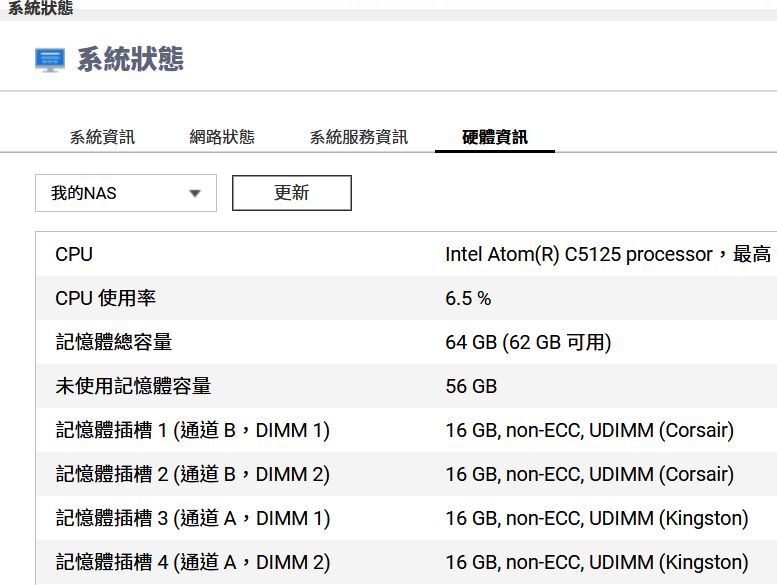Select the 記憶體總容量 row

point(406,342)
